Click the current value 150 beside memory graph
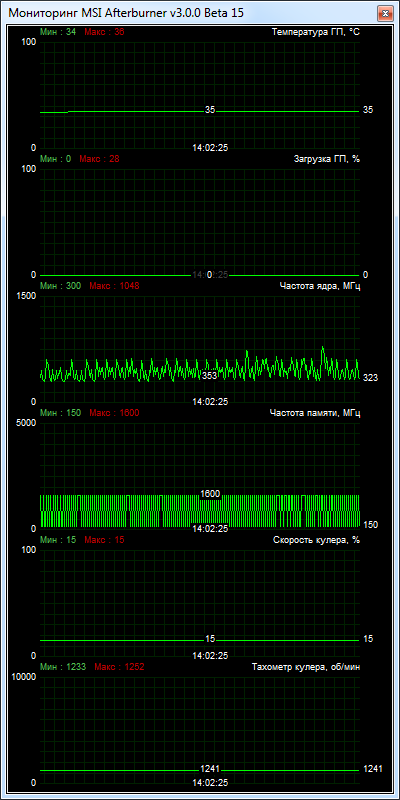 370,524
